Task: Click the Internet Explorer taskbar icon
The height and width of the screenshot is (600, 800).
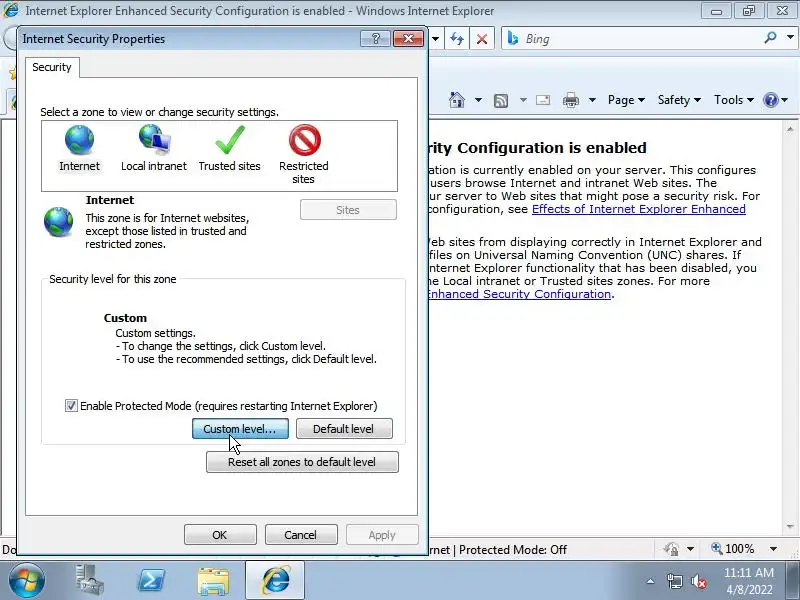Action: 276,580
